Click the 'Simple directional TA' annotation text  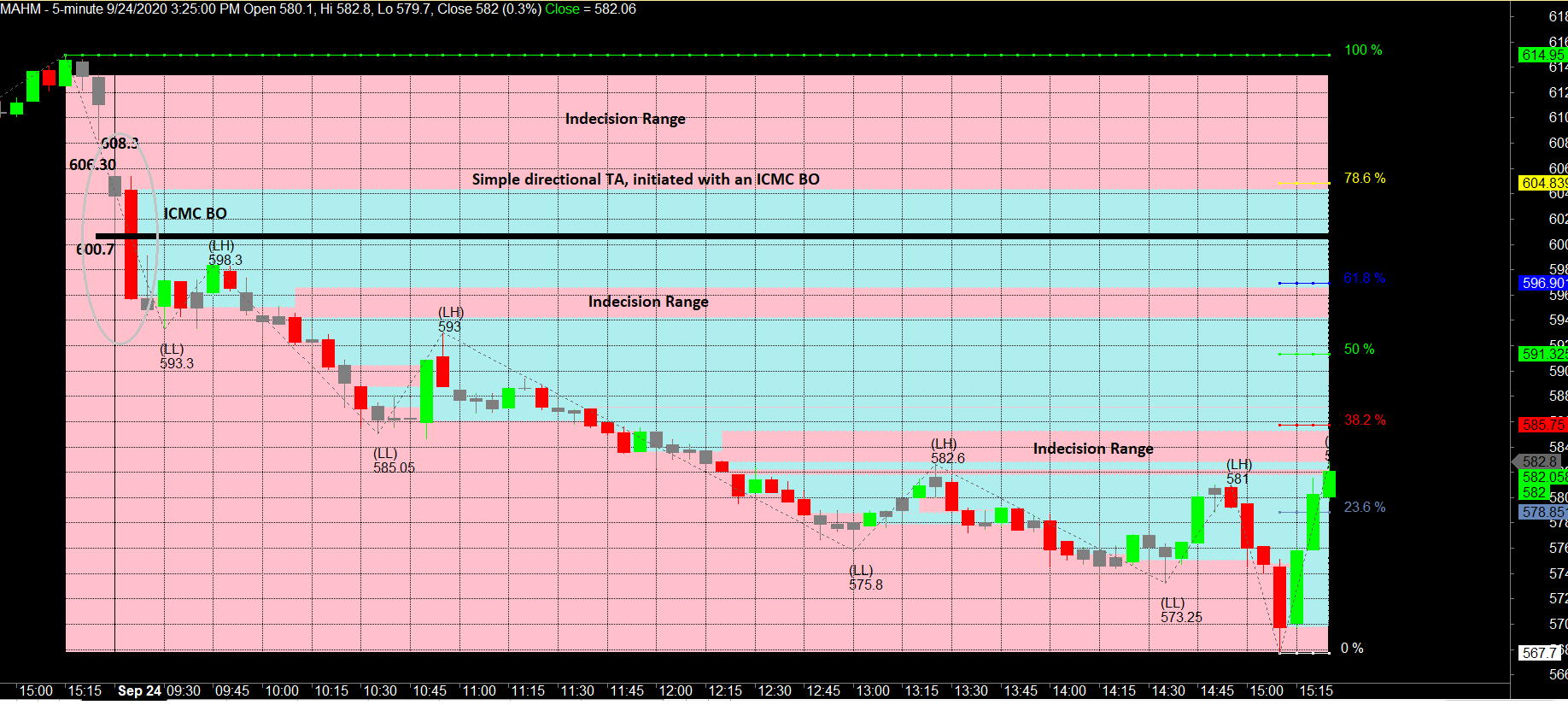point(645,179)
